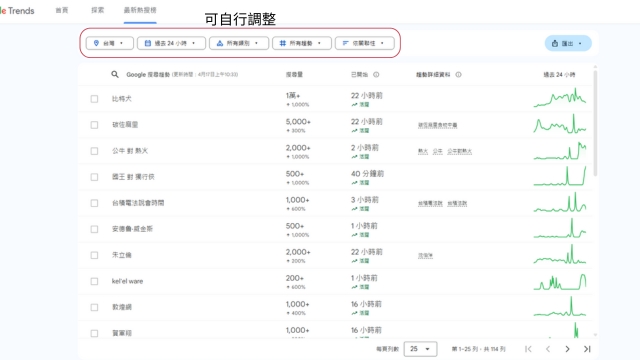640x360 pixels.
Task: Click the trend name 賀軍翔
Action: [122, 333]
